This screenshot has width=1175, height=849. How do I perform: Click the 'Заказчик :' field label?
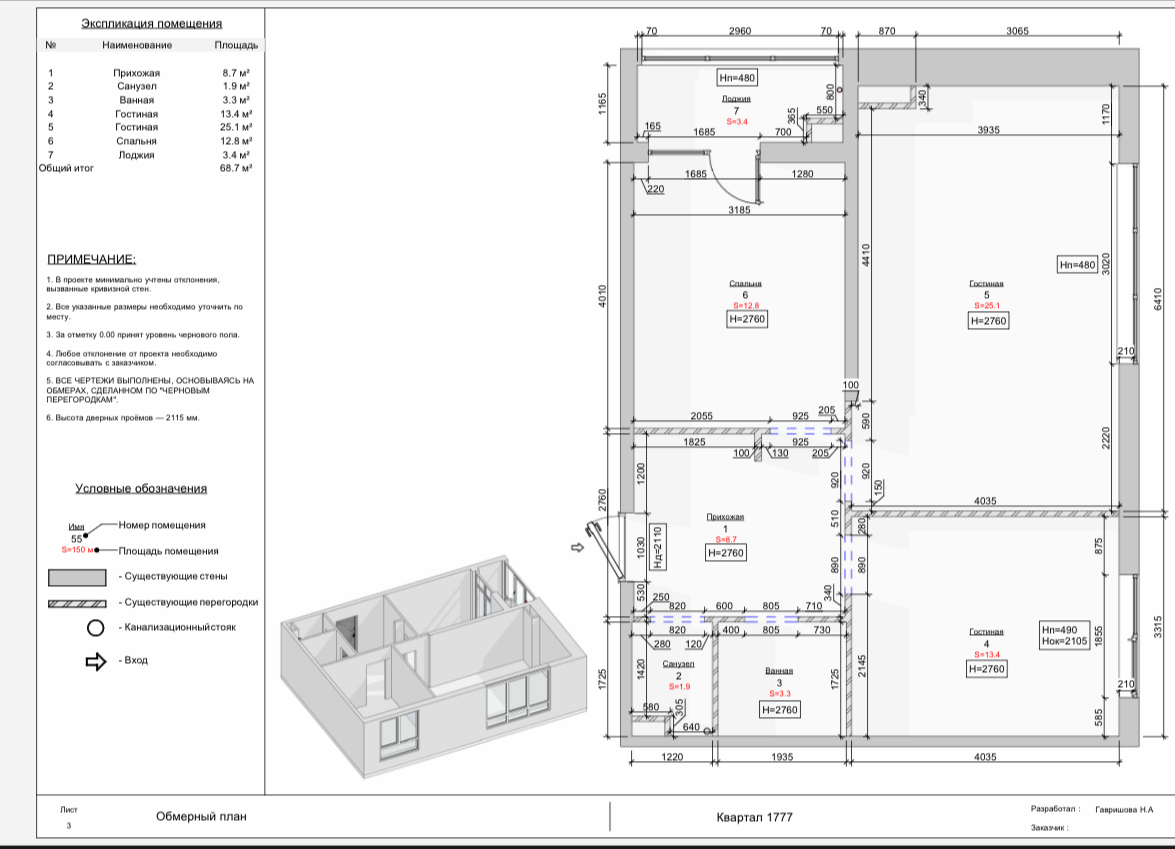tap(1049, 827)
